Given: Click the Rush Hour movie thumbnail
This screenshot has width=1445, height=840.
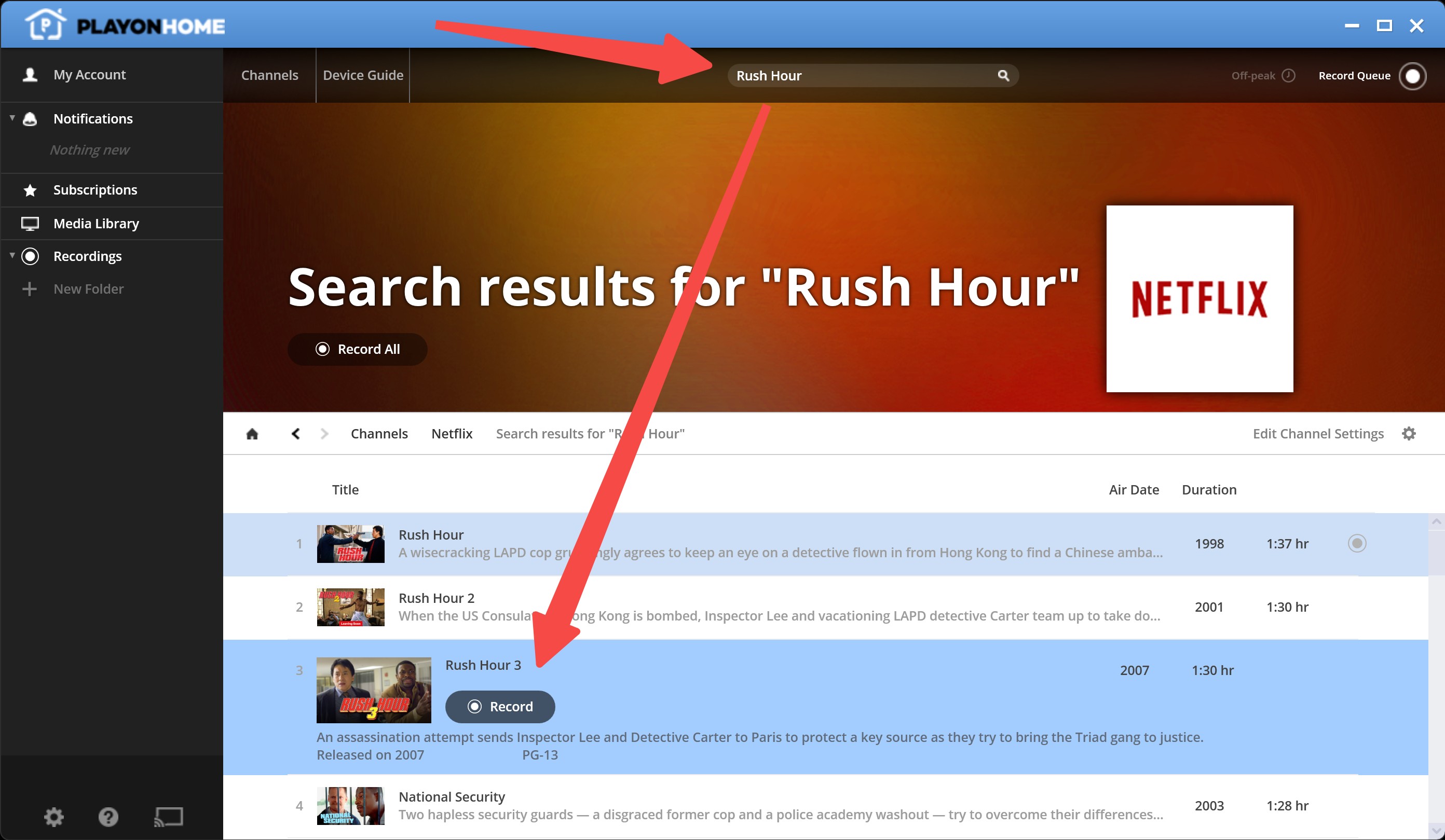Looking at the screenshot, I should point(350,544).
